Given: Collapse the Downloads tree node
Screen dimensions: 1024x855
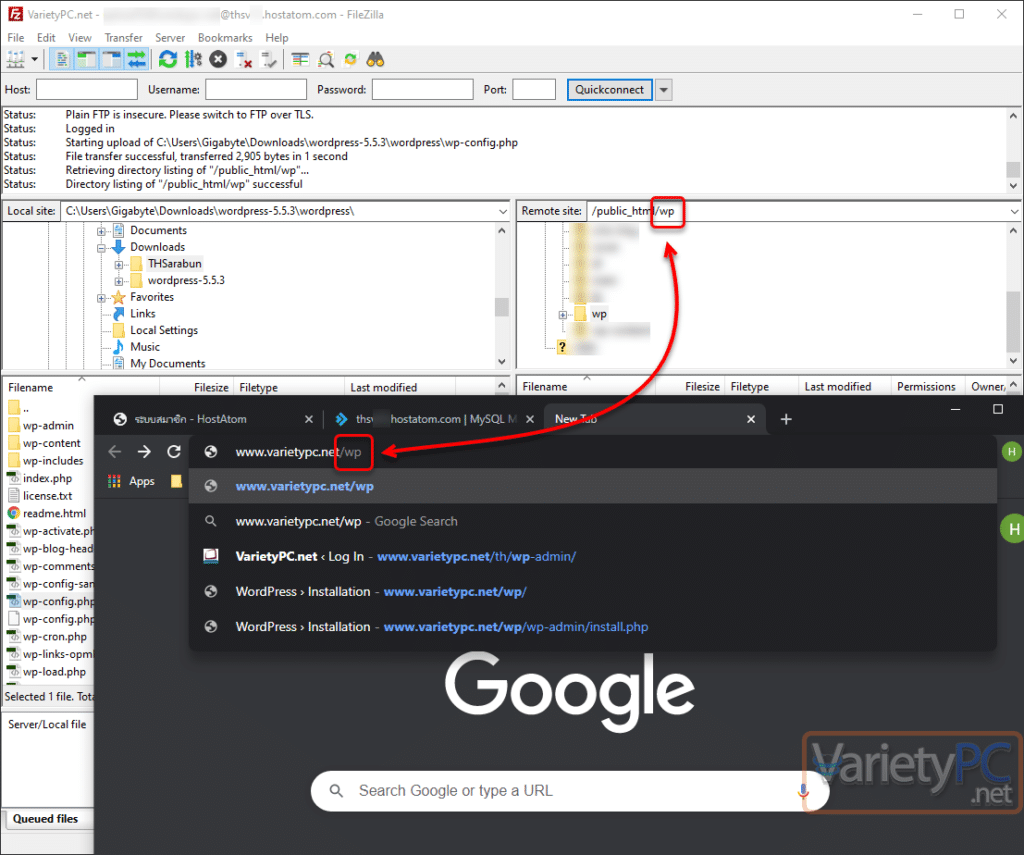Looking at the screenshot, I should (x=101, y=248).
